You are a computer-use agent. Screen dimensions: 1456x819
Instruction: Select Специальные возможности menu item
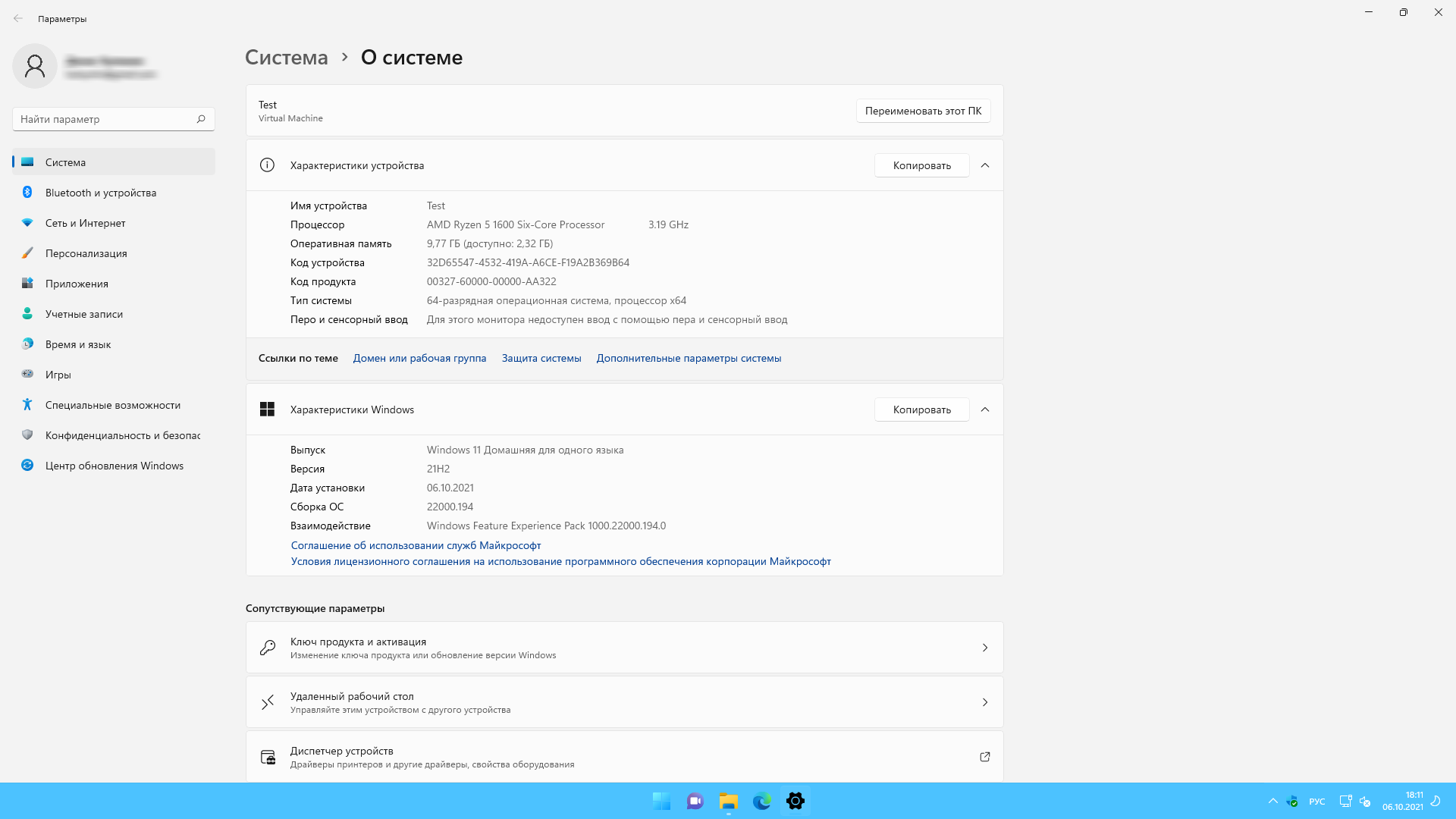click(x=113, y=405)
